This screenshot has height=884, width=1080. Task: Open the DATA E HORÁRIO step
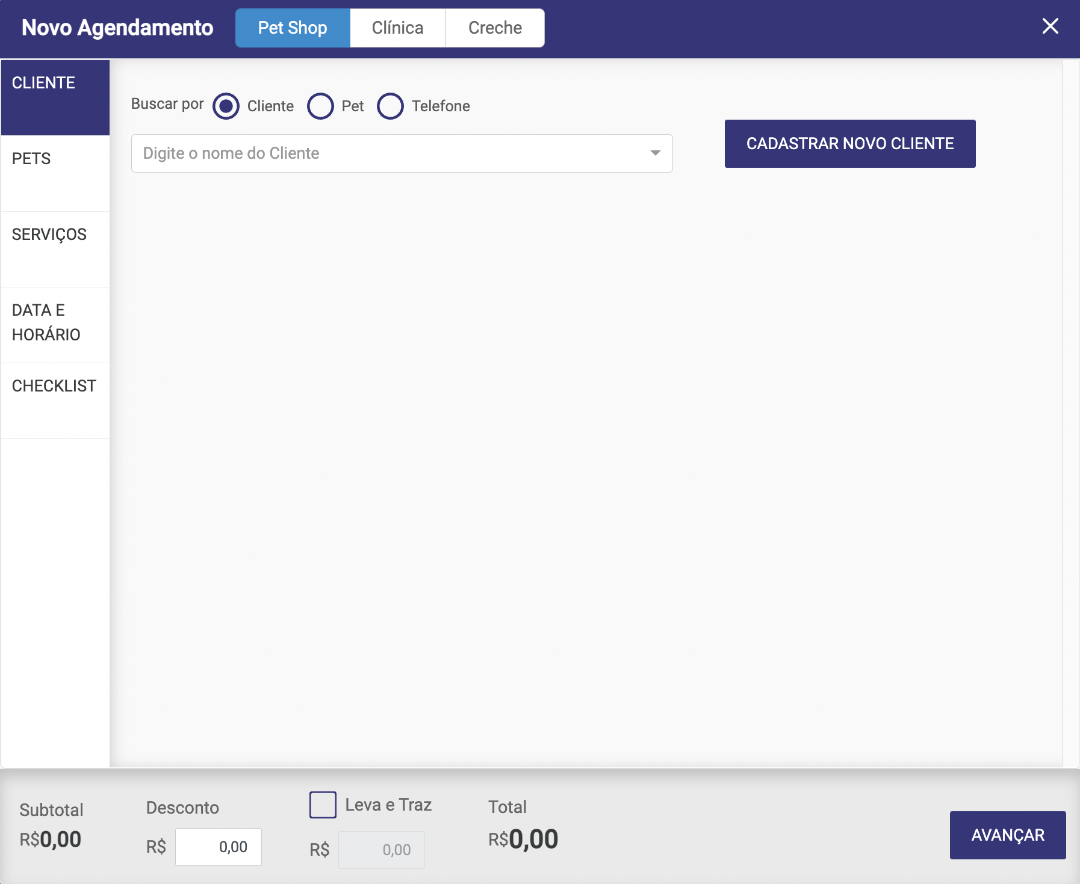[55, 324]
